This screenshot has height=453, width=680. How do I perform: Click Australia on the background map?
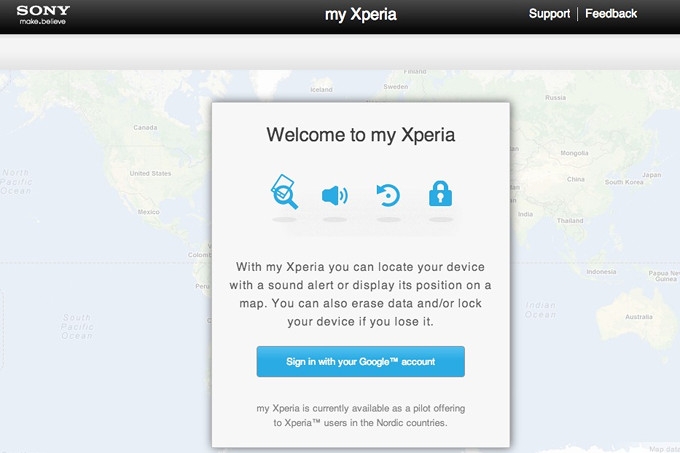(x=639, y=317)
